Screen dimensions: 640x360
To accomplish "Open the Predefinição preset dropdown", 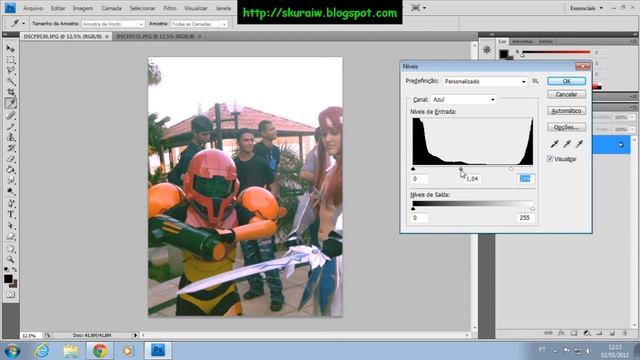I will click(485, 82).
